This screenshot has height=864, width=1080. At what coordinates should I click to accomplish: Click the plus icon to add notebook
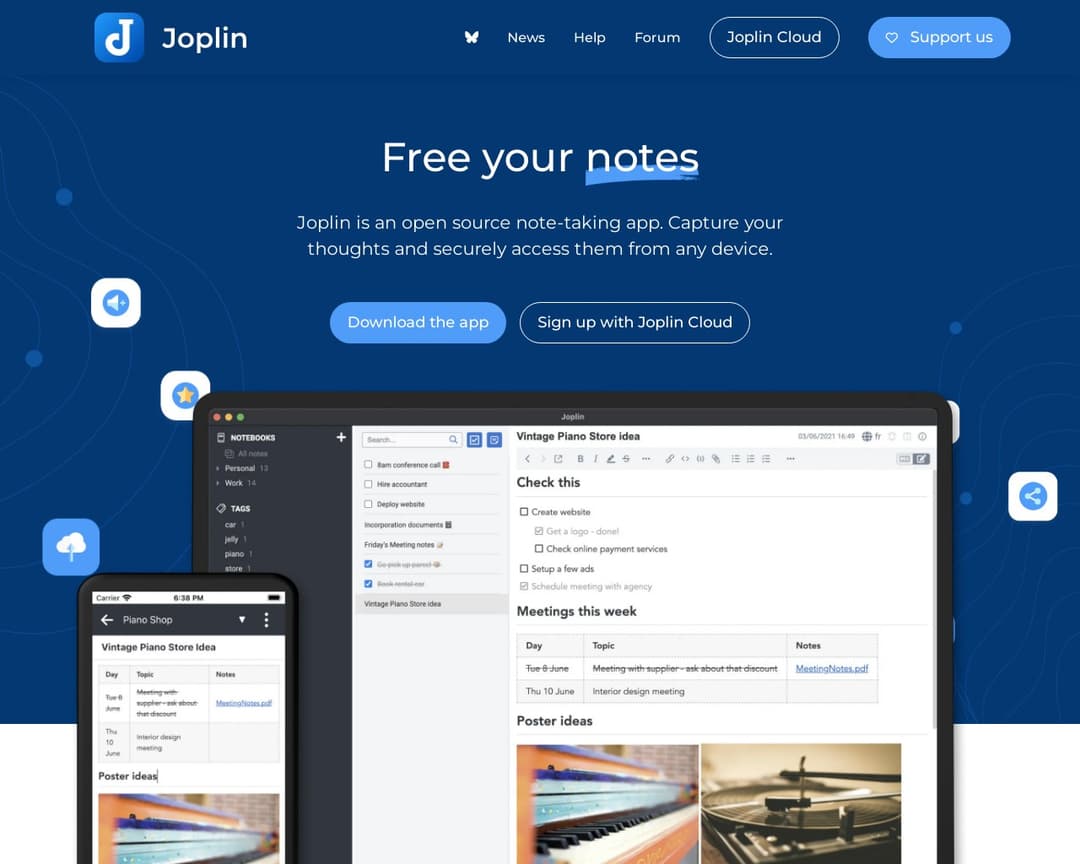pyautogui.click(x=341, y=437)
